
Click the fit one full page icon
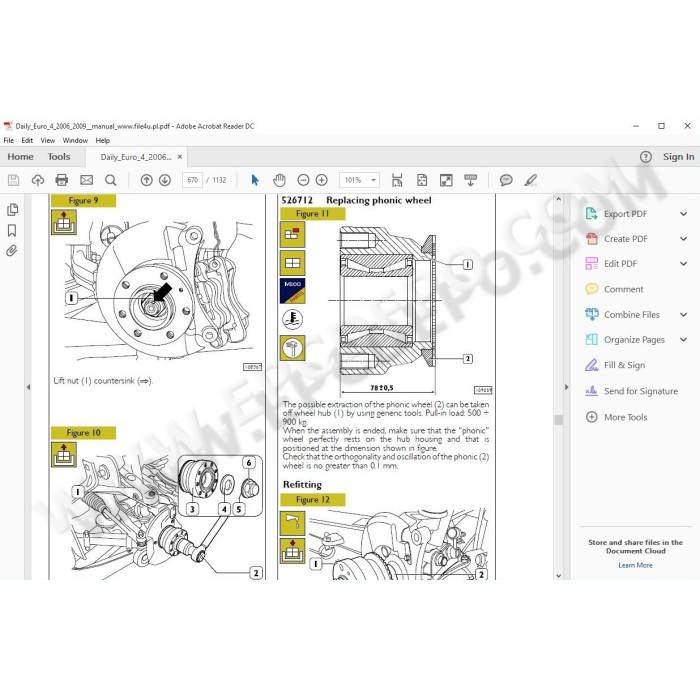pyautogui.click(x=422, y=180)
